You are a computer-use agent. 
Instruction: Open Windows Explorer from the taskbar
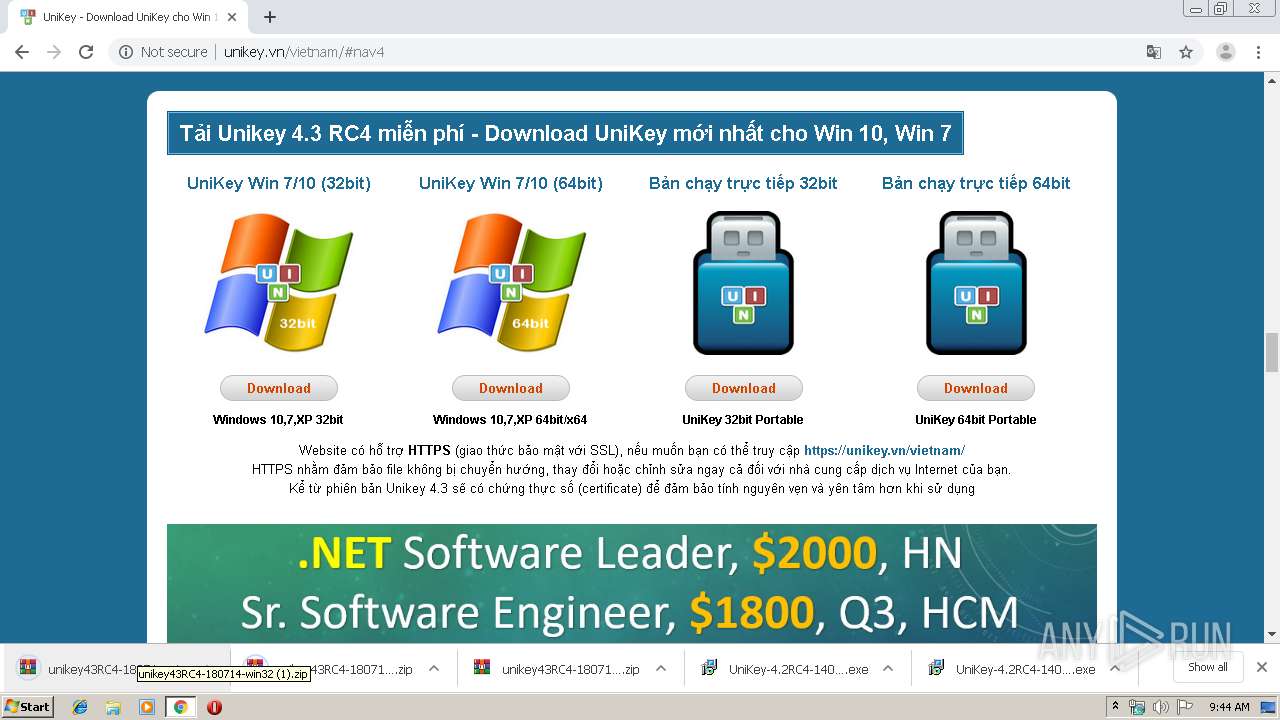coord(113,707)
